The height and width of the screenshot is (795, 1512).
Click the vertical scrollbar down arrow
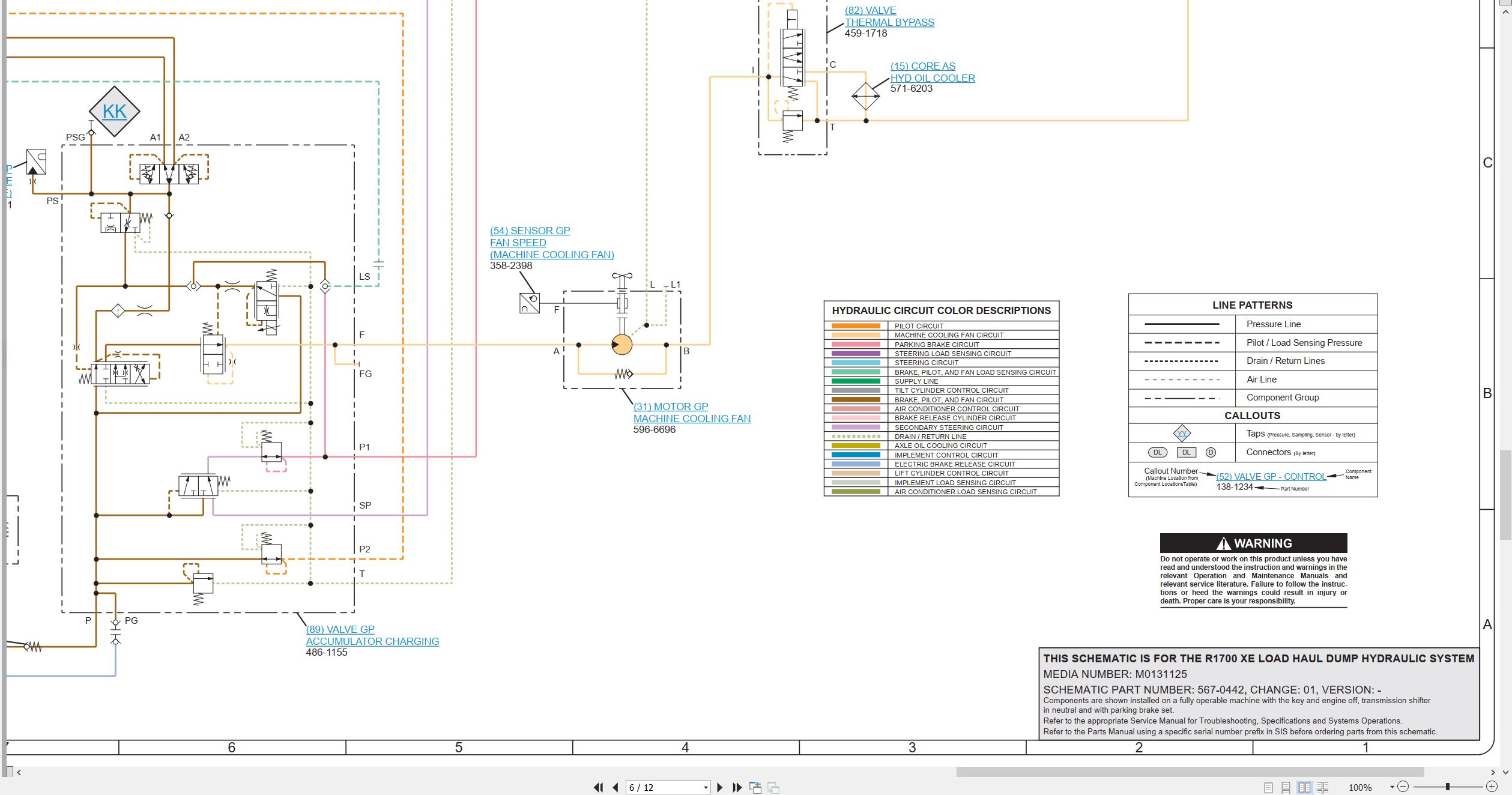coord(1505,772)
